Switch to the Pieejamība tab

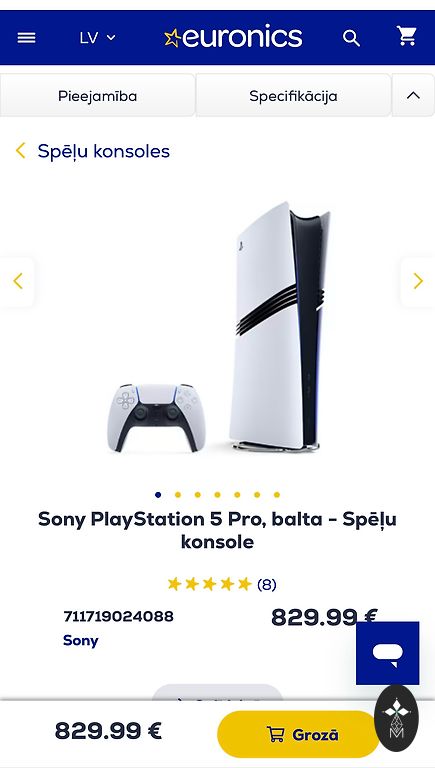pos(97,96)
